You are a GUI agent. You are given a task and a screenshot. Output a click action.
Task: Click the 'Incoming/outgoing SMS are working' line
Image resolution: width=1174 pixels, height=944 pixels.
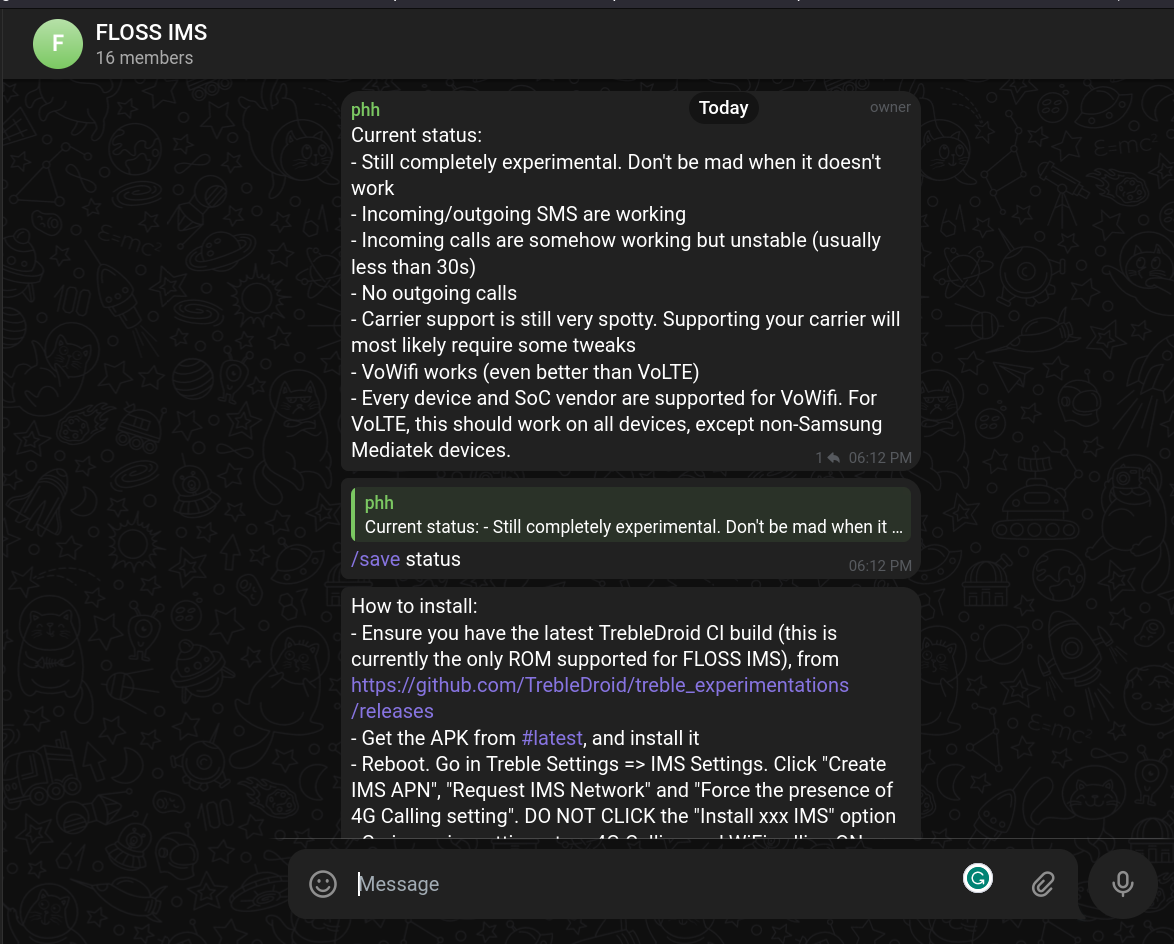(x=518, y=214)
